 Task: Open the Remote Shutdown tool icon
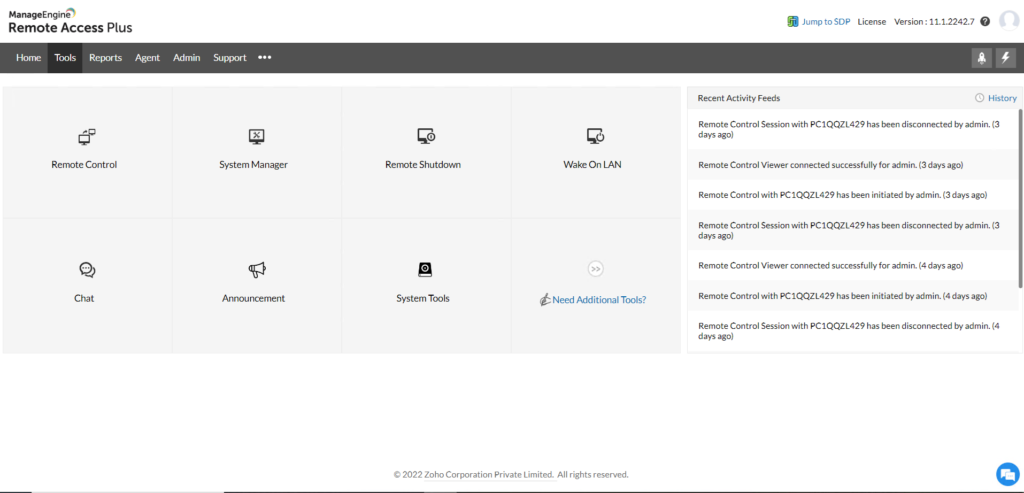pos(426,136)
